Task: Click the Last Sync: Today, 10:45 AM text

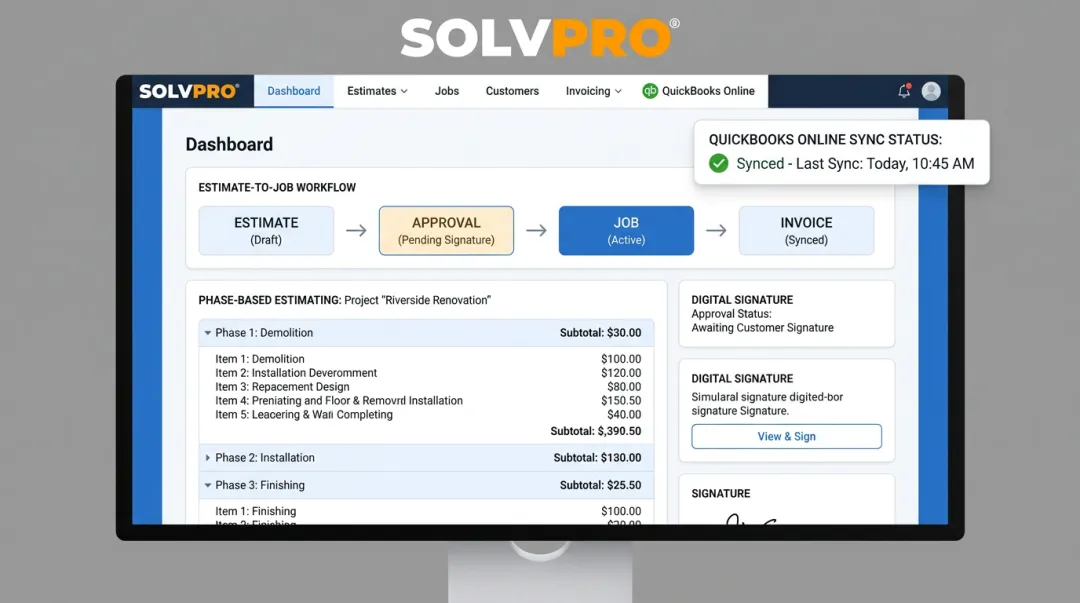Action: [x=885, y=163]
